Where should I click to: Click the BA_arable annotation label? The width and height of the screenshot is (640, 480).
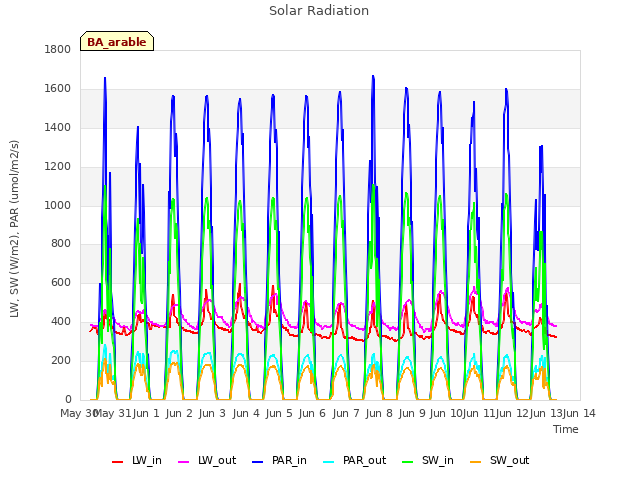point(117,41)
